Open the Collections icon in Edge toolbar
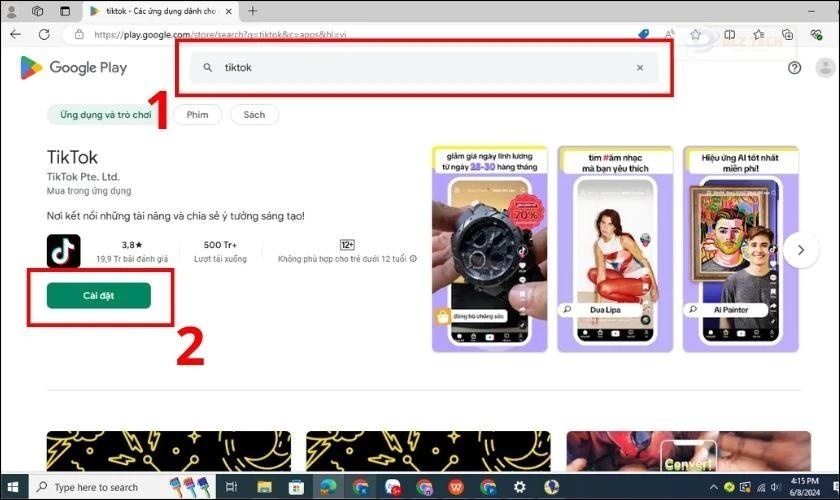The width and height of the screenshot is (840, 500). (x=788, y=34)
